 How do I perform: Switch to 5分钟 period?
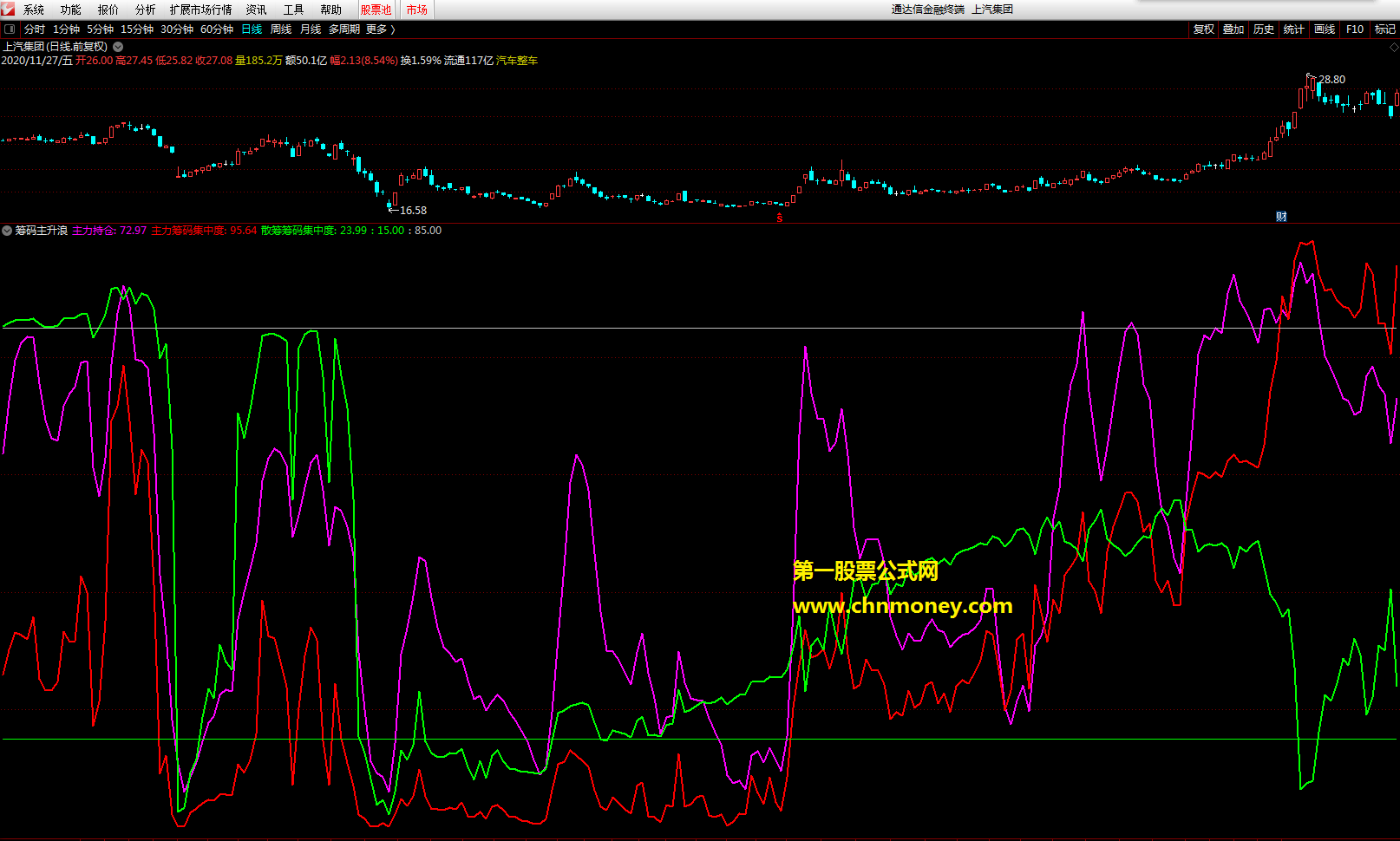tap(100, 29)
